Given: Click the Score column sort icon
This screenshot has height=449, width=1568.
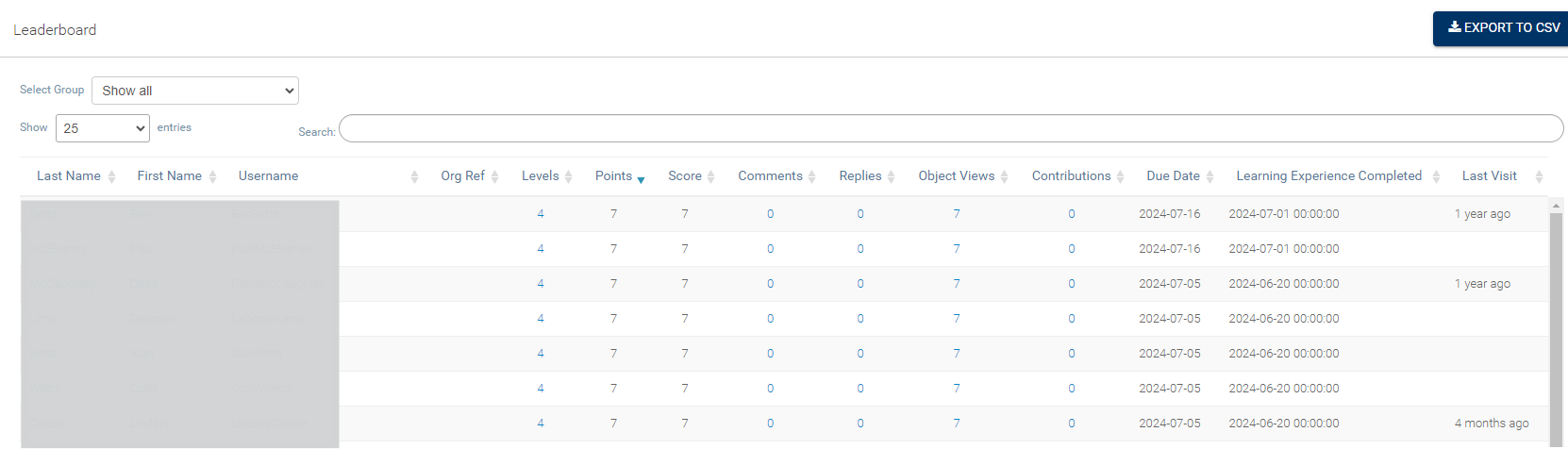Looking at the screenshot, I should point(711,176).
